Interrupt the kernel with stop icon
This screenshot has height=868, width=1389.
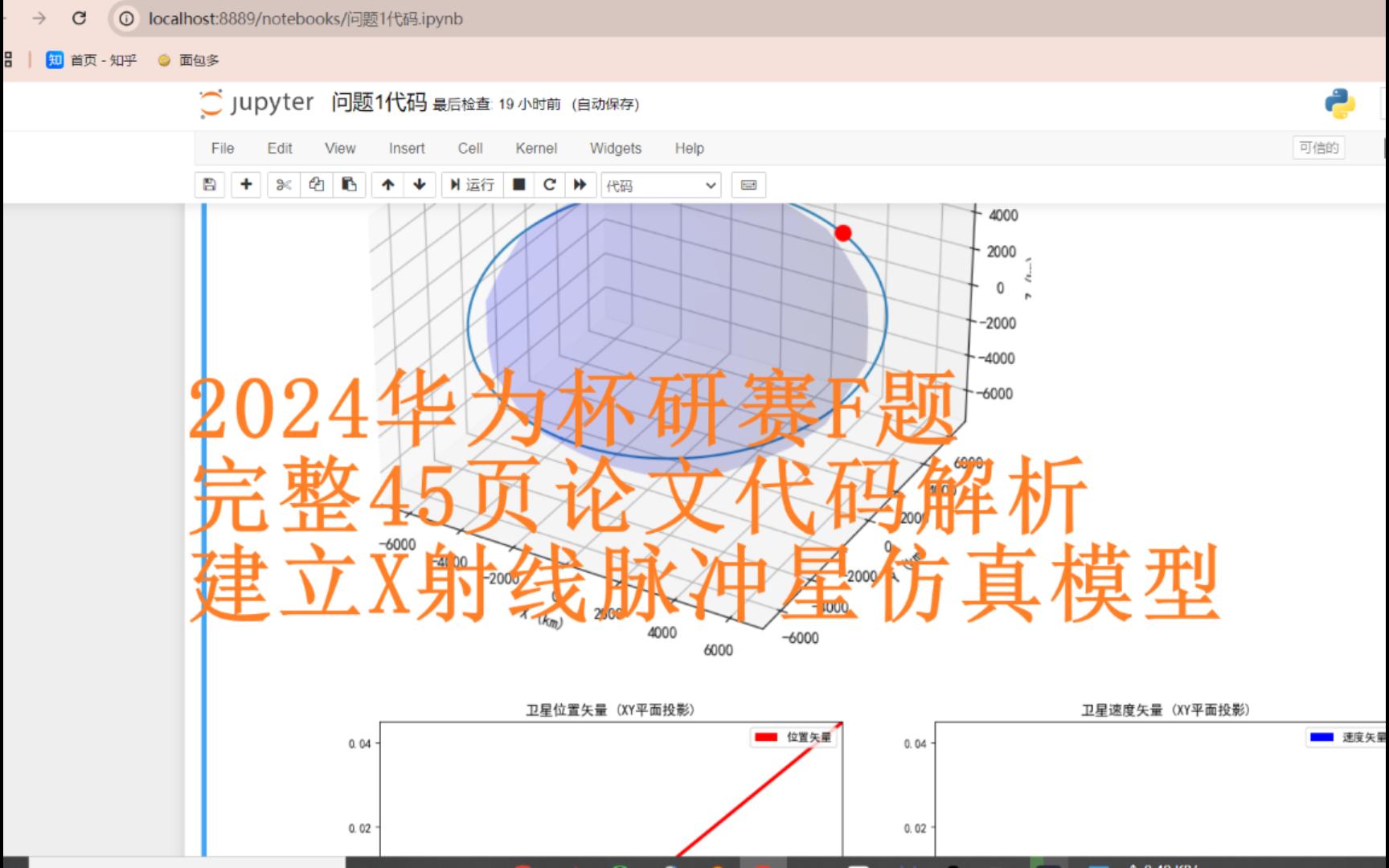pyautogui.click(x=519, y=185)
